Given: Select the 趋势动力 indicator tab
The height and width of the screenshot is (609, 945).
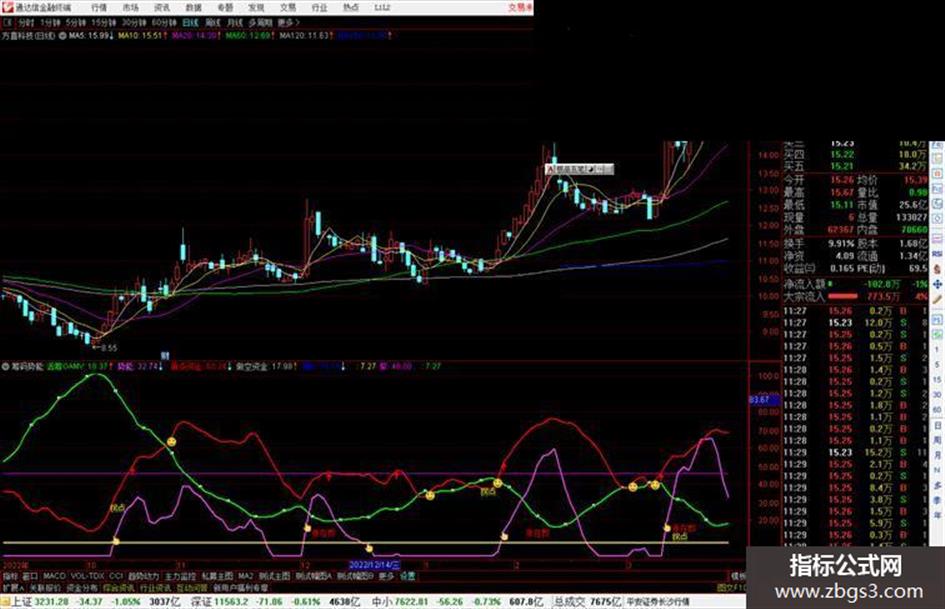Looking at the screenshot, I should (143, 576).
